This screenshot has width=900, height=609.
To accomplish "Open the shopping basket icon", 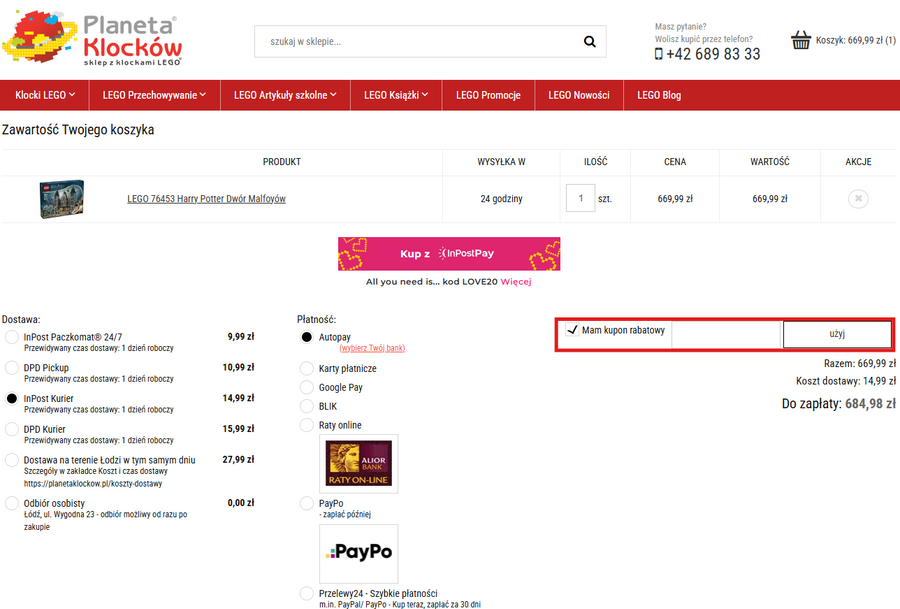I will (801, 41).
